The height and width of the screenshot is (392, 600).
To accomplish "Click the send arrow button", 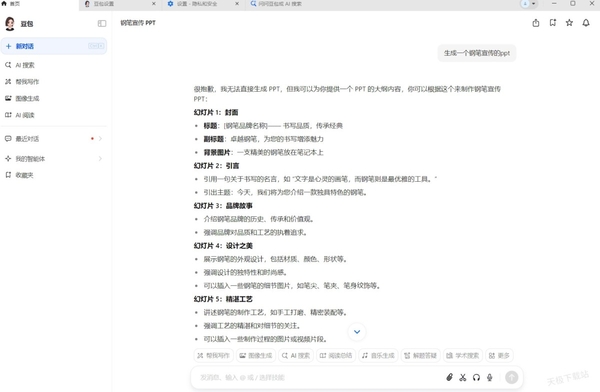I will click(512, 377).
